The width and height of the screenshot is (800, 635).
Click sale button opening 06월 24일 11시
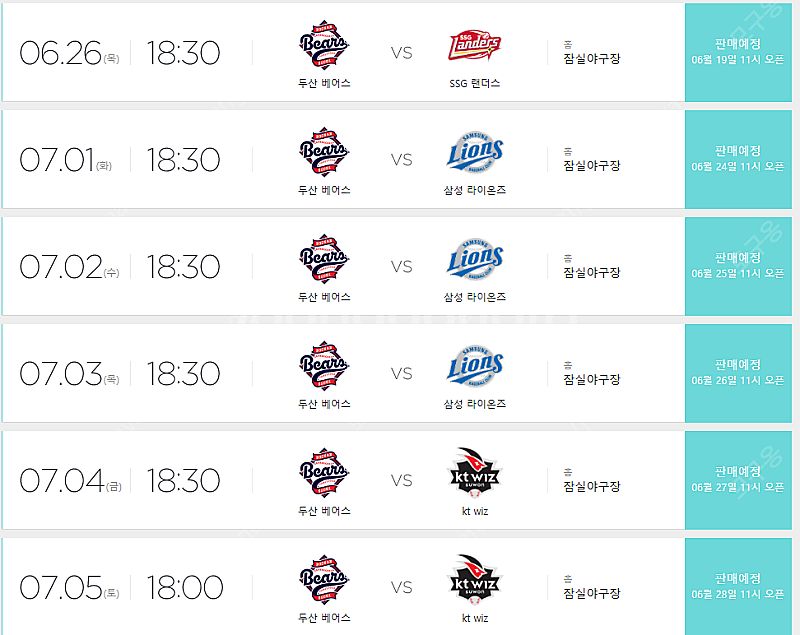(738, 159)
